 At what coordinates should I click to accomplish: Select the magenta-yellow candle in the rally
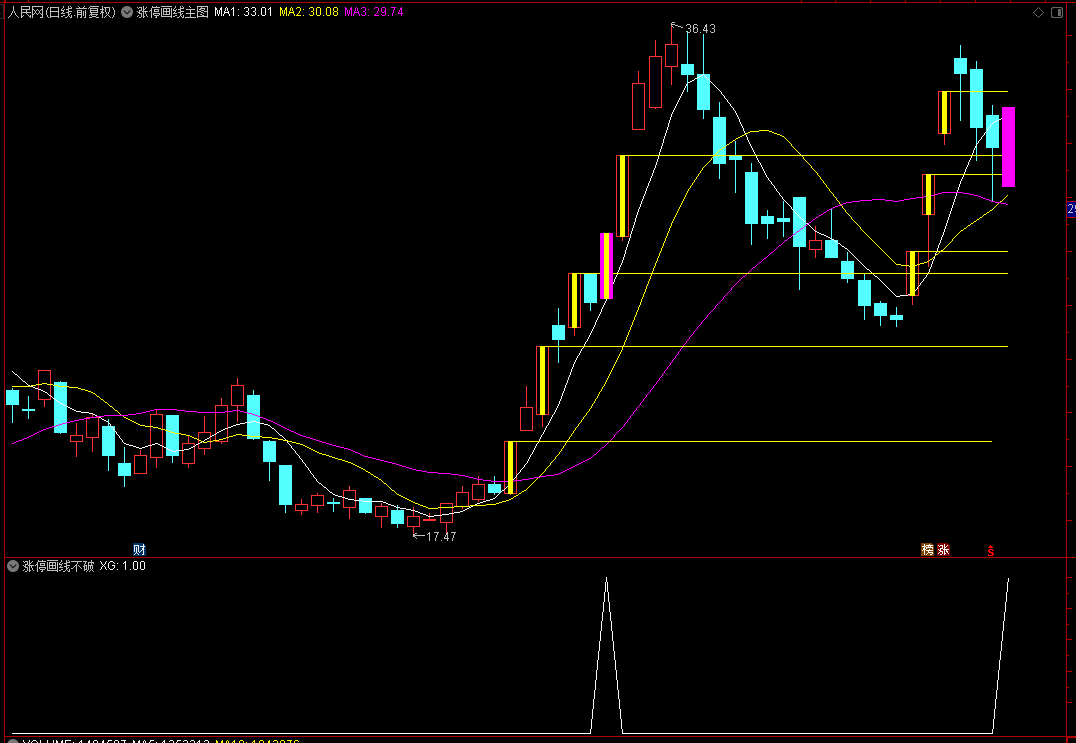point(607,266)
